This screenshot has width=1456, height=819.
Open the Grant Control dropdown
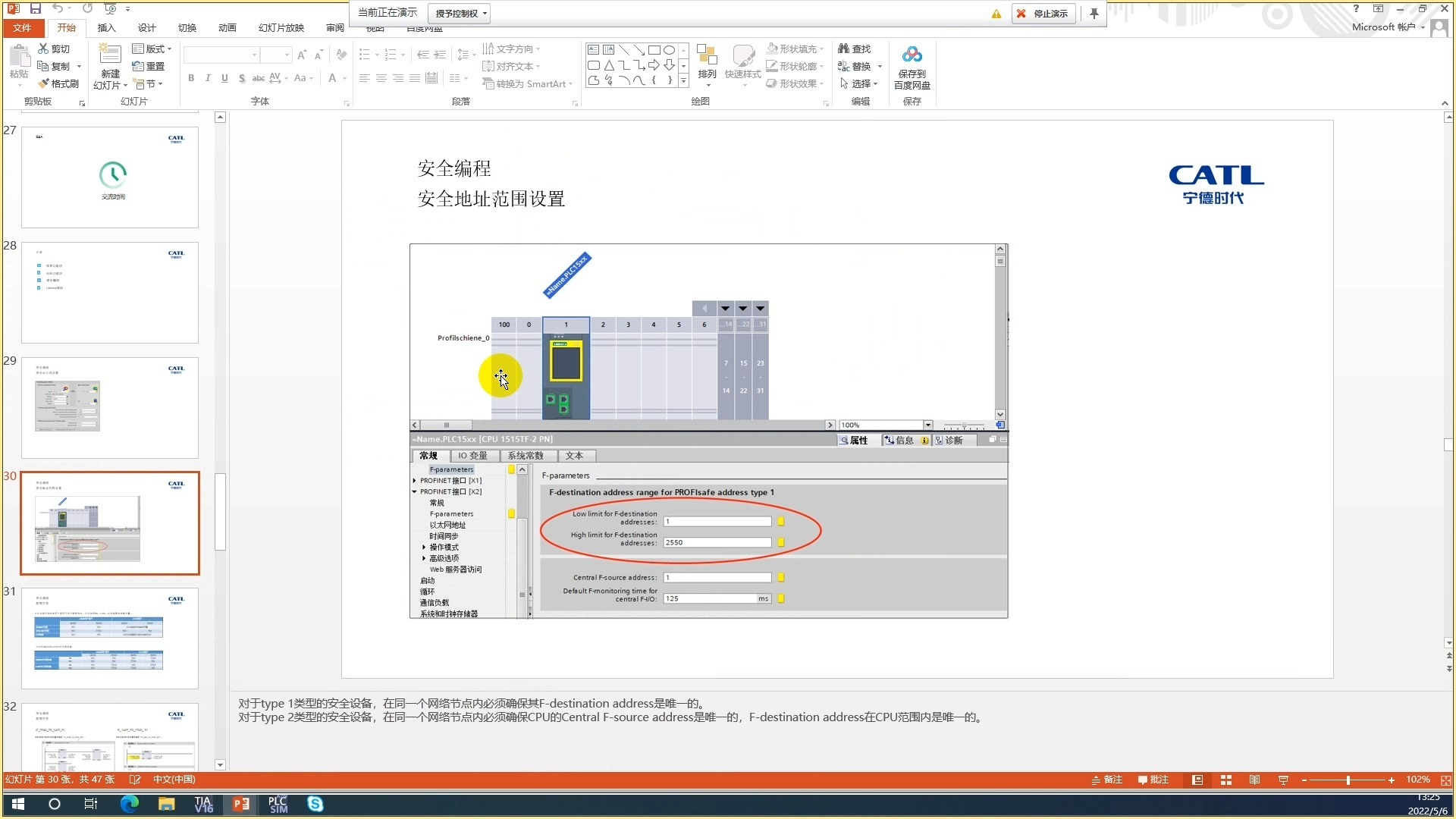pos(460,14)
